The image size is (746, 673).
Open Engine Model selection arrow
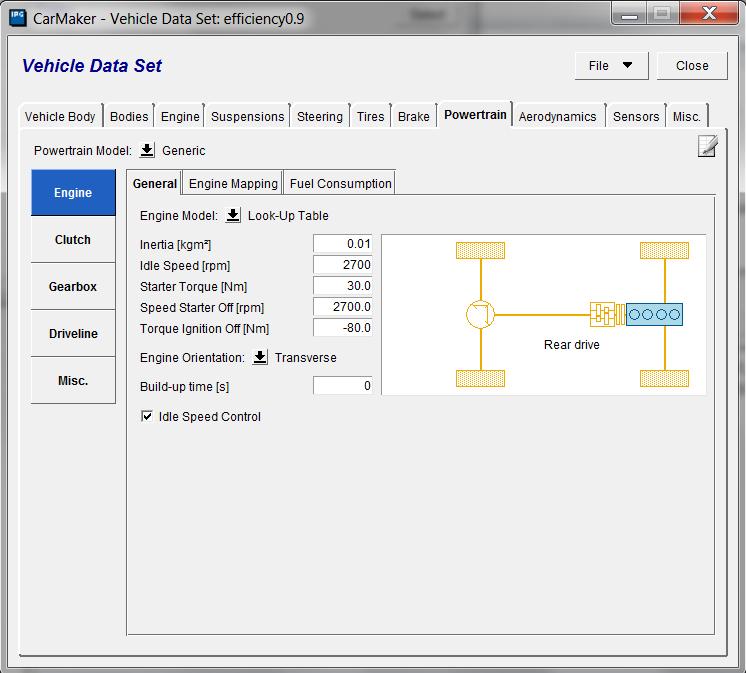(233, 215)
